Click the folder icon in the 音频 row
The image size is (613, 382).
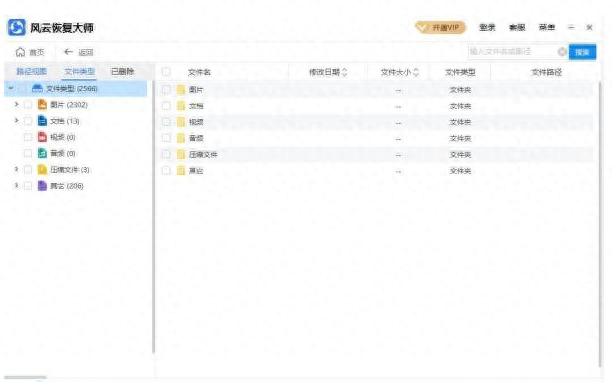click(x=181, y=138)
